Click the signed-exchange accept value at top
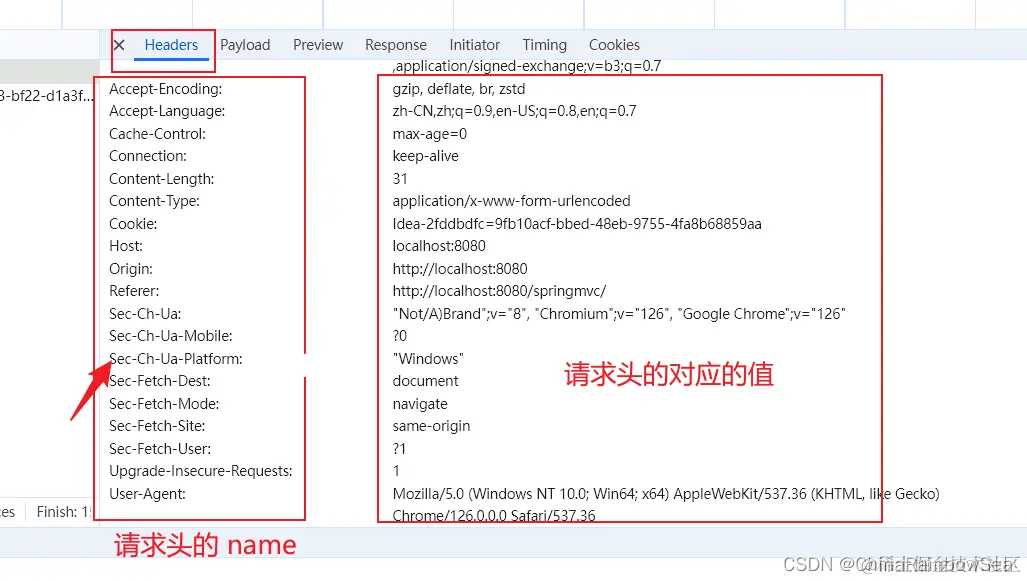1027x581 pixels. [527, 66]
